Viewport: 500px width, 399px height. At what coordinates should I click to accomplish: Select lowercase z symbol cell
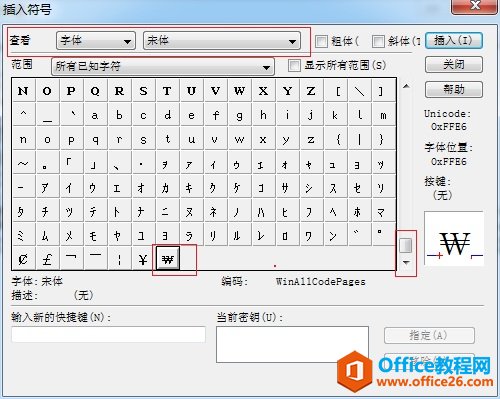click(312, 139)
